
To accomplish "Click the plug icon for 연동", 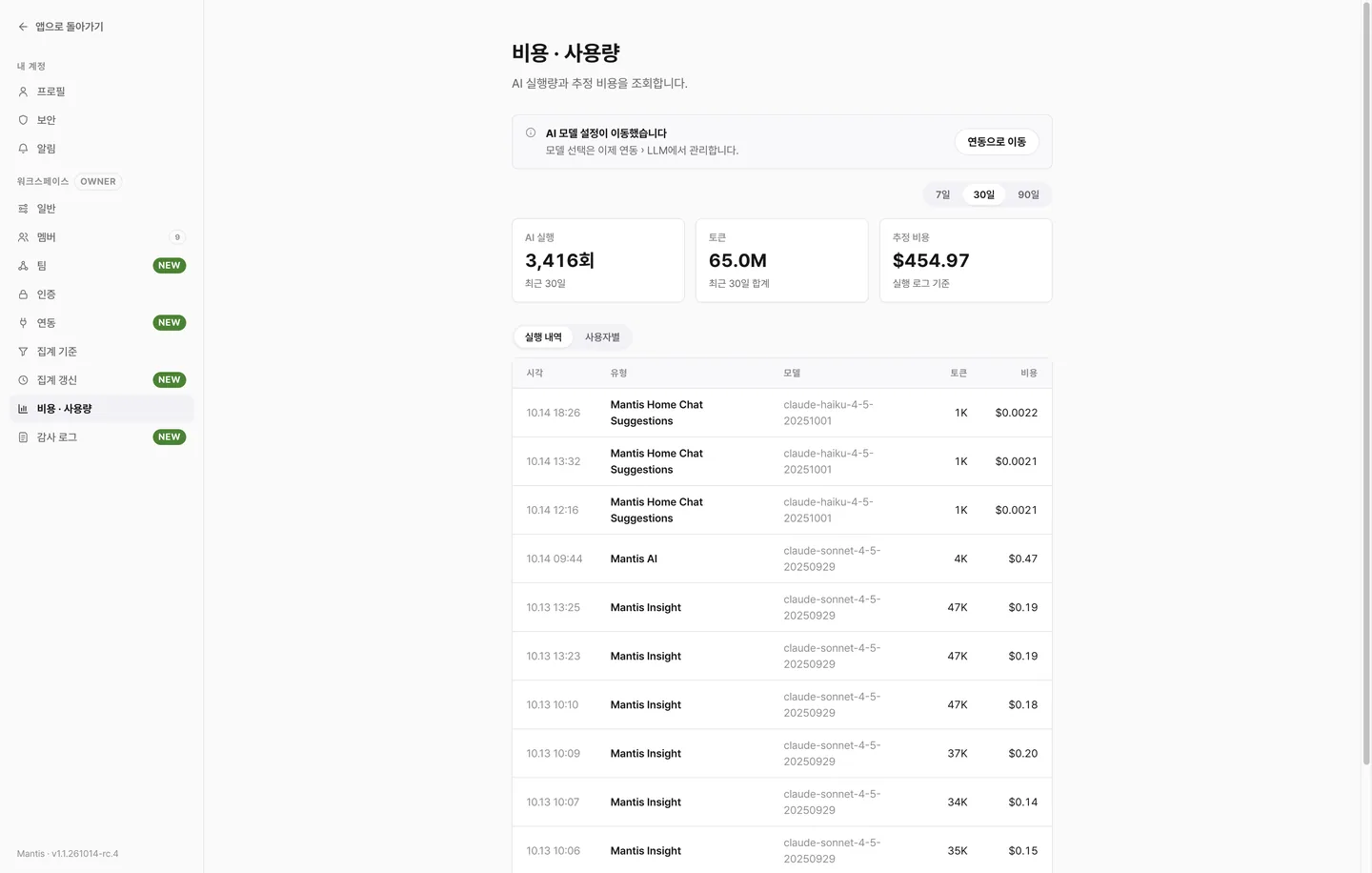I will [23, 323].
